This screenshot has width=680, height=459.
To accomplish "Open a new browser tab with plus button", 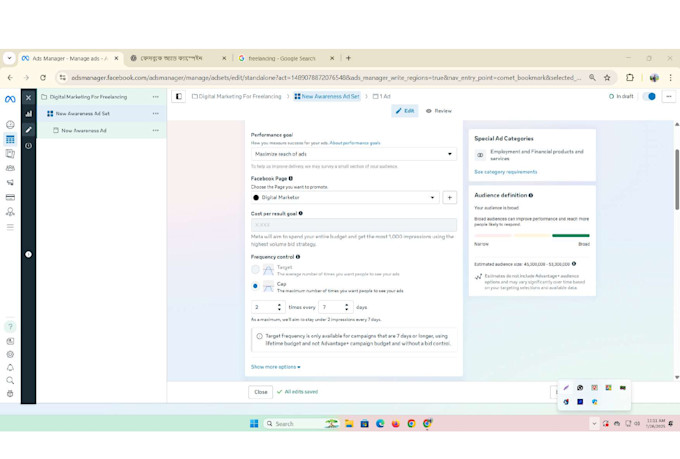I will coord(348,58).
